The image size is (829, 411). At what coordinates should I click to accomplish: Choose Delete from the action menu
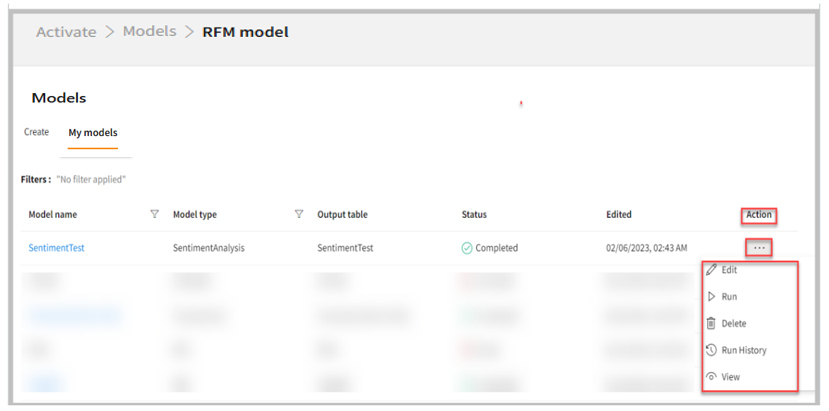[733, 323]
